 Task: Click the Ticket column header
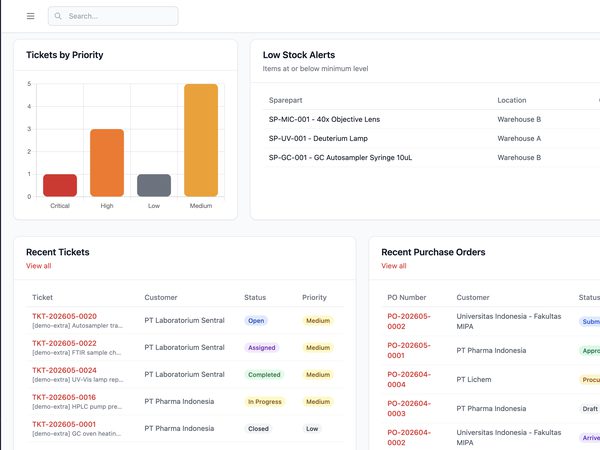coord(42,297)
